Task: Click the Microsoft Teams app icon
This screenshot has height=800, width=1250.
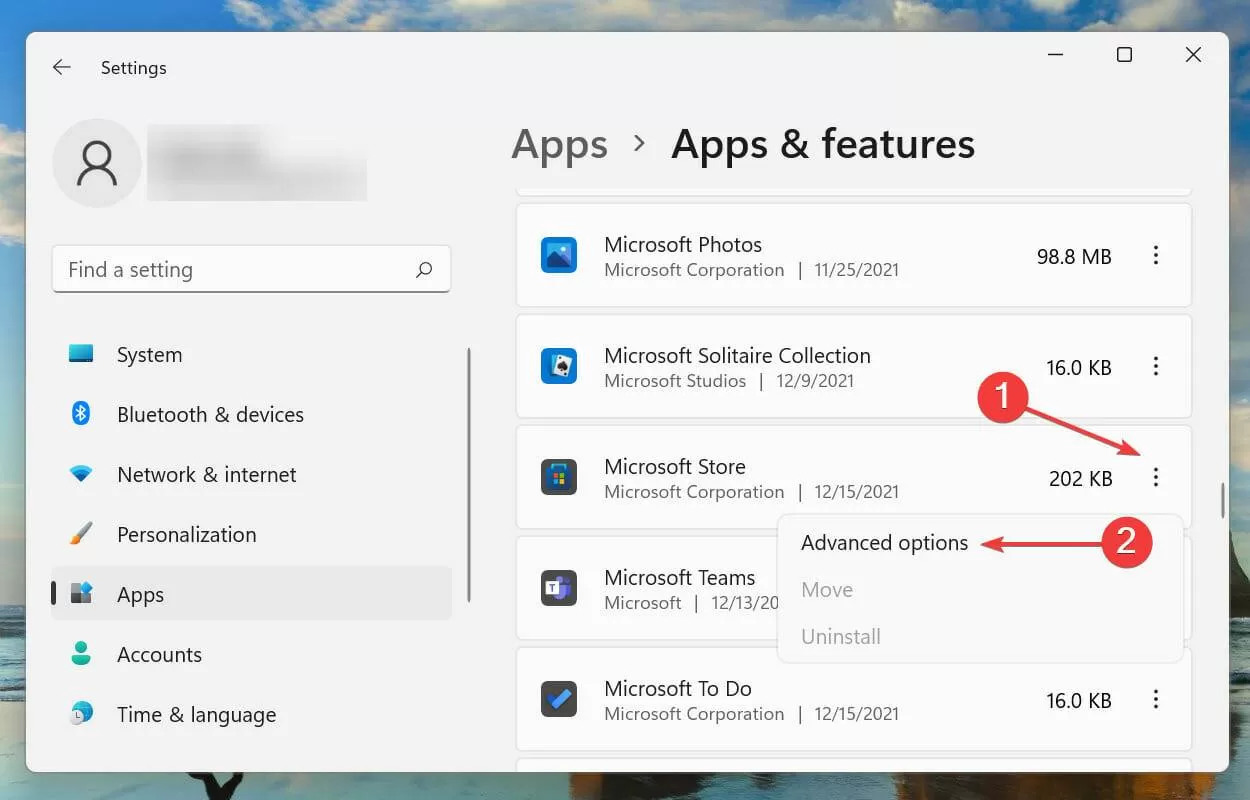Action: (559, 588)
